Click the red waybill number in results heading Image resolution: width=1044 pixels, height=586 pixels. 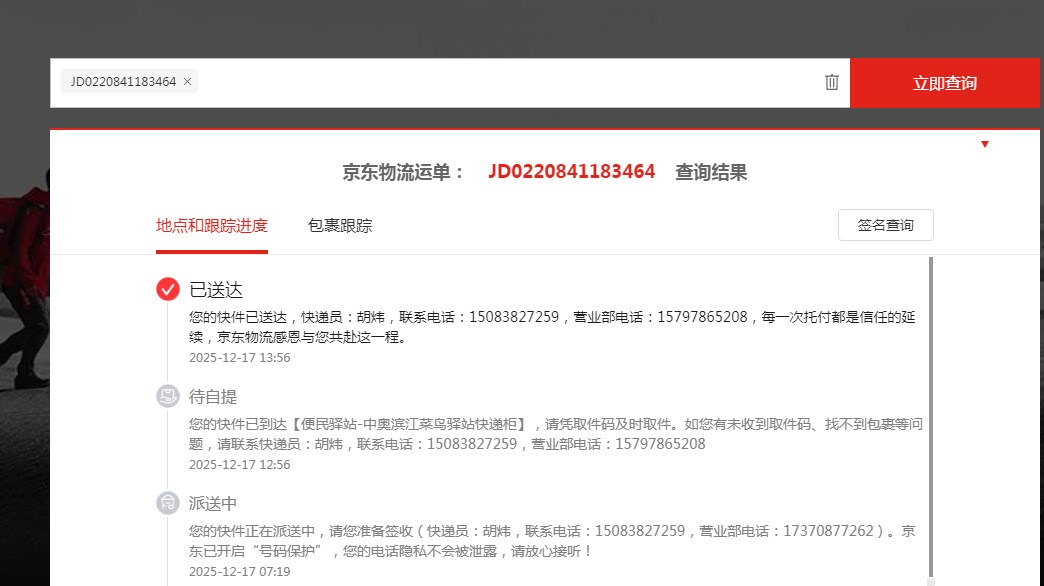tap(571, 172)
